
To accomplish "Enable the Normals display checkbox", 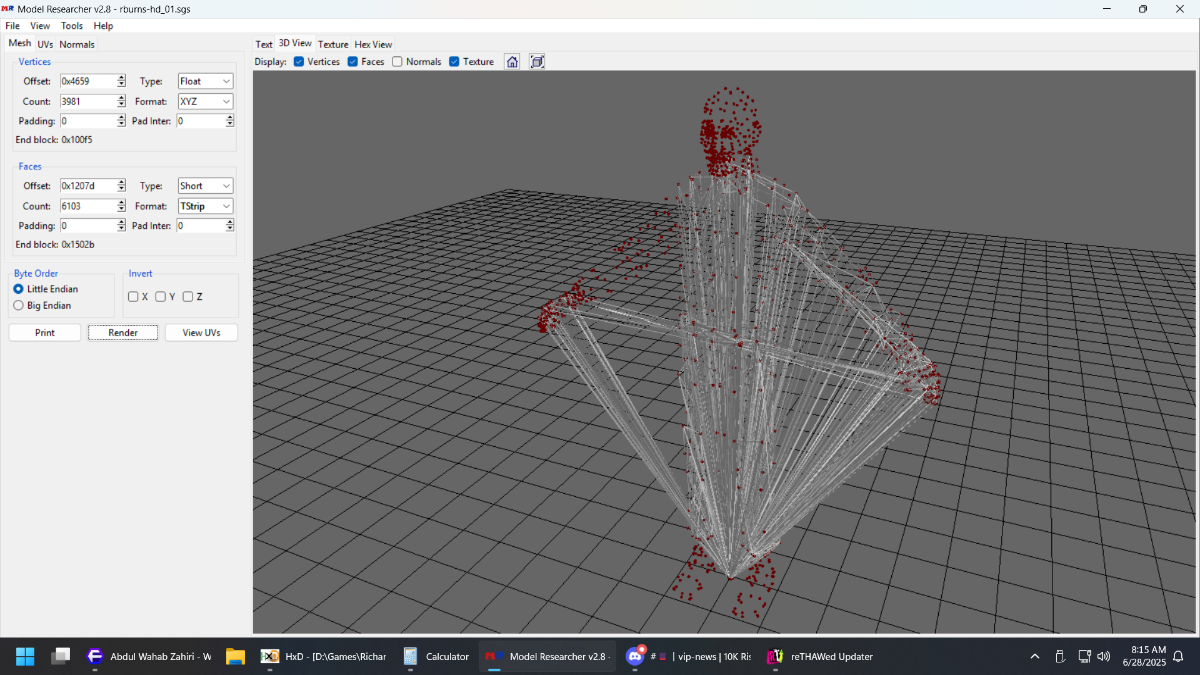I will pos(397,62).
